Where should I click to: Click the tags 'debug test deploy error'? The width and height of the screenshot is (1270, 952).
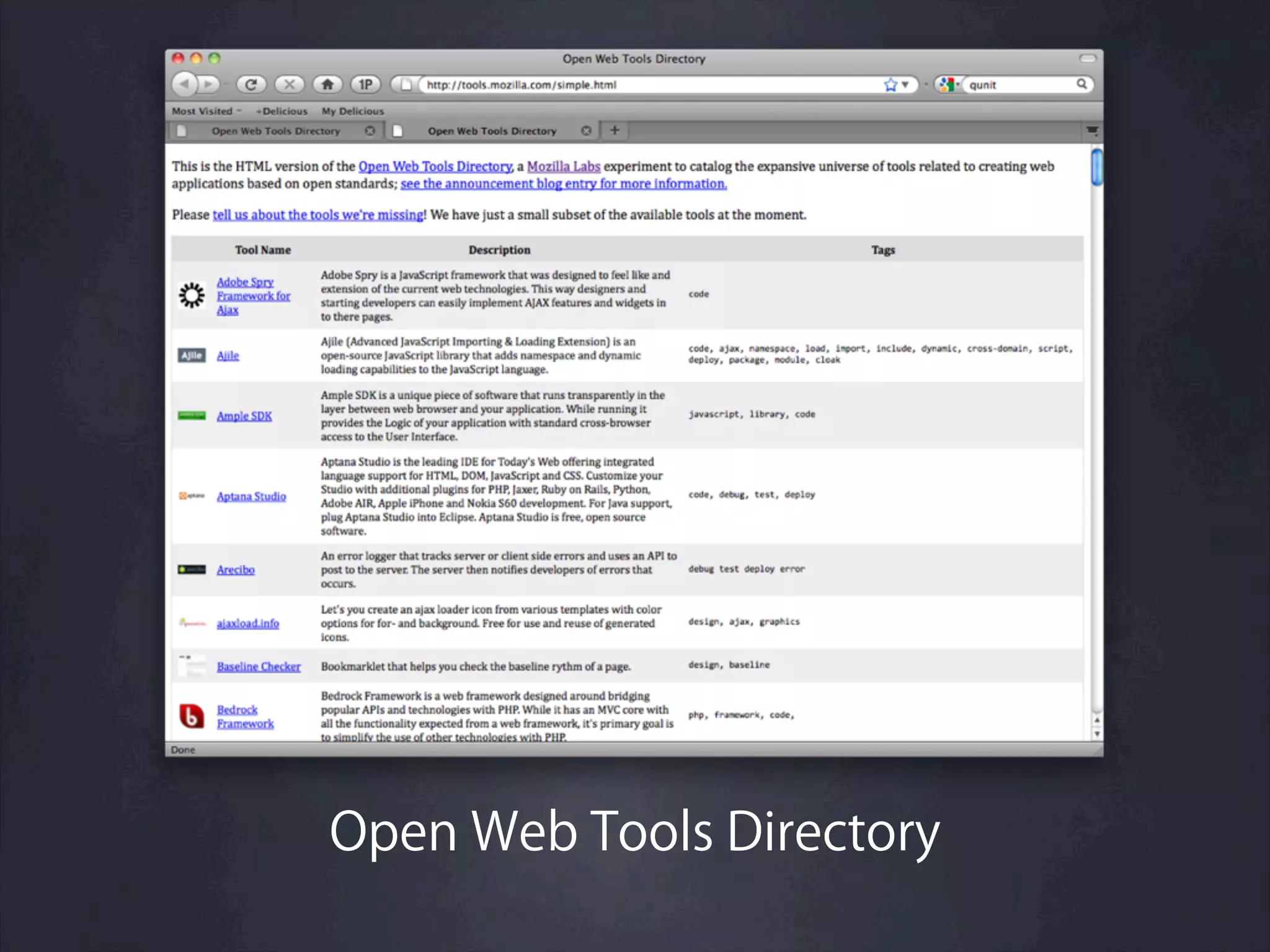(x=747, y=569)
